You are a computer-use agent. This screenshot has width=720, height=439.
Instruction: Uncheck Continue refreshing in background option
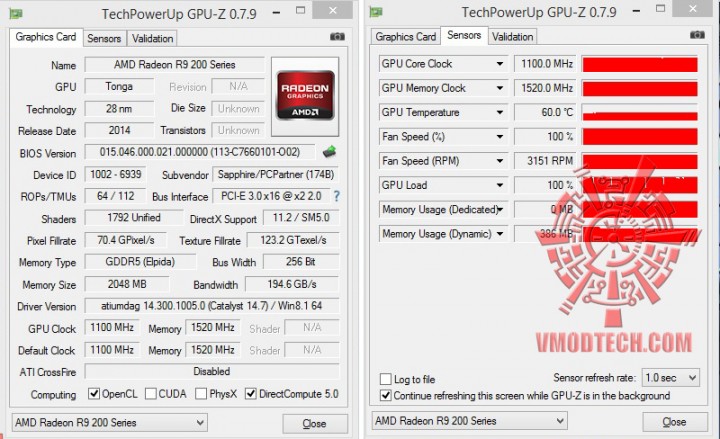click(x=386, y=395)
